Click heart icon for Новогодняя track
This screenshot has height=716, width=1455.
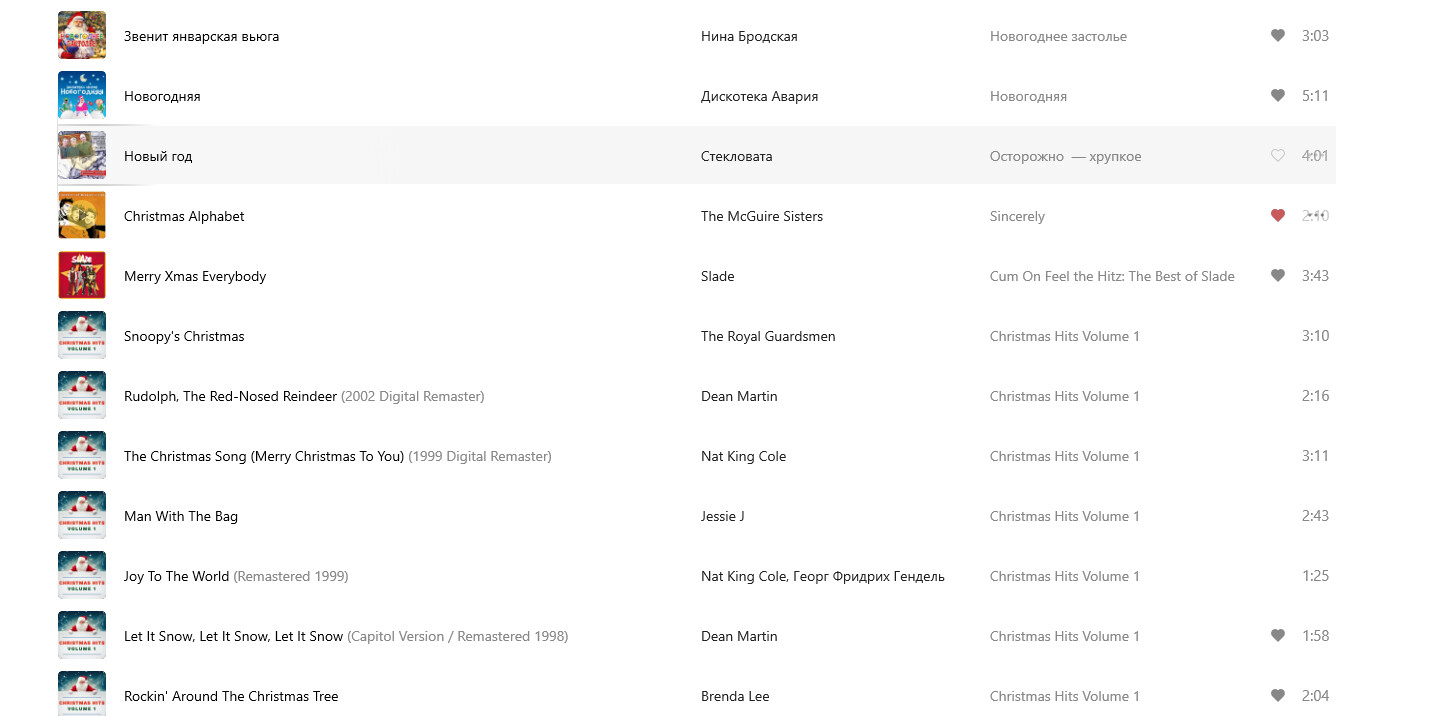pos(1277,96)
